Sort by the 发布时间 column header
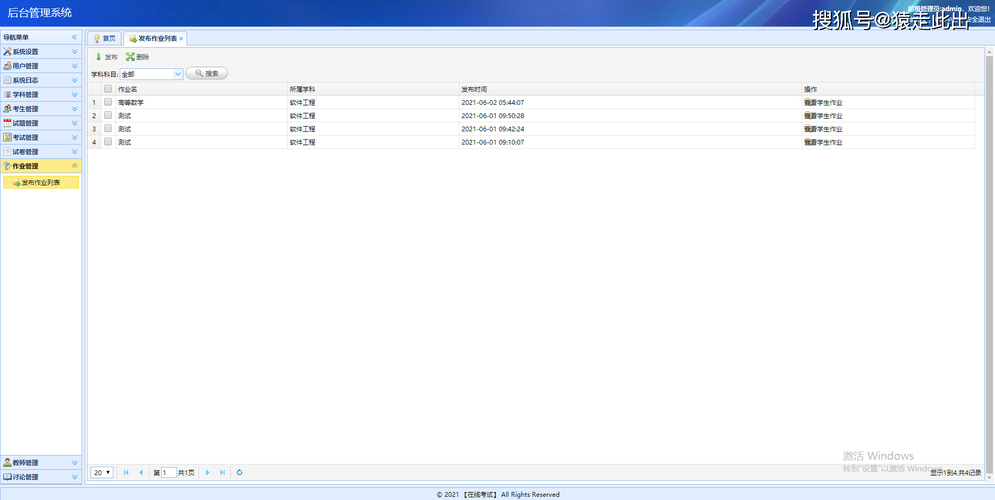This screenshot has height=500, width=995. (x=630, y=89)
